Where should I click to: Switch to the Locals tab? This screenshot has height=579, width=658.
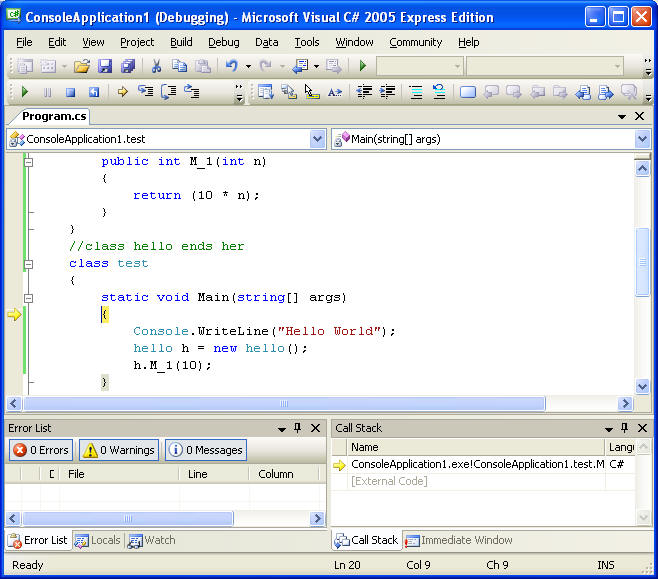tap(97, 540)
